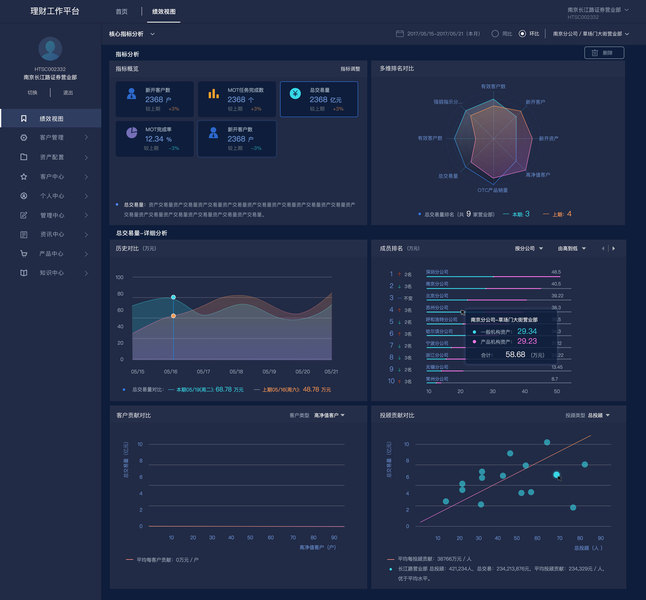The width and height of the screenshot is (646, 600).
Task: Click the person icon in second-row 新开客户数 card
Action: [213, 133]
